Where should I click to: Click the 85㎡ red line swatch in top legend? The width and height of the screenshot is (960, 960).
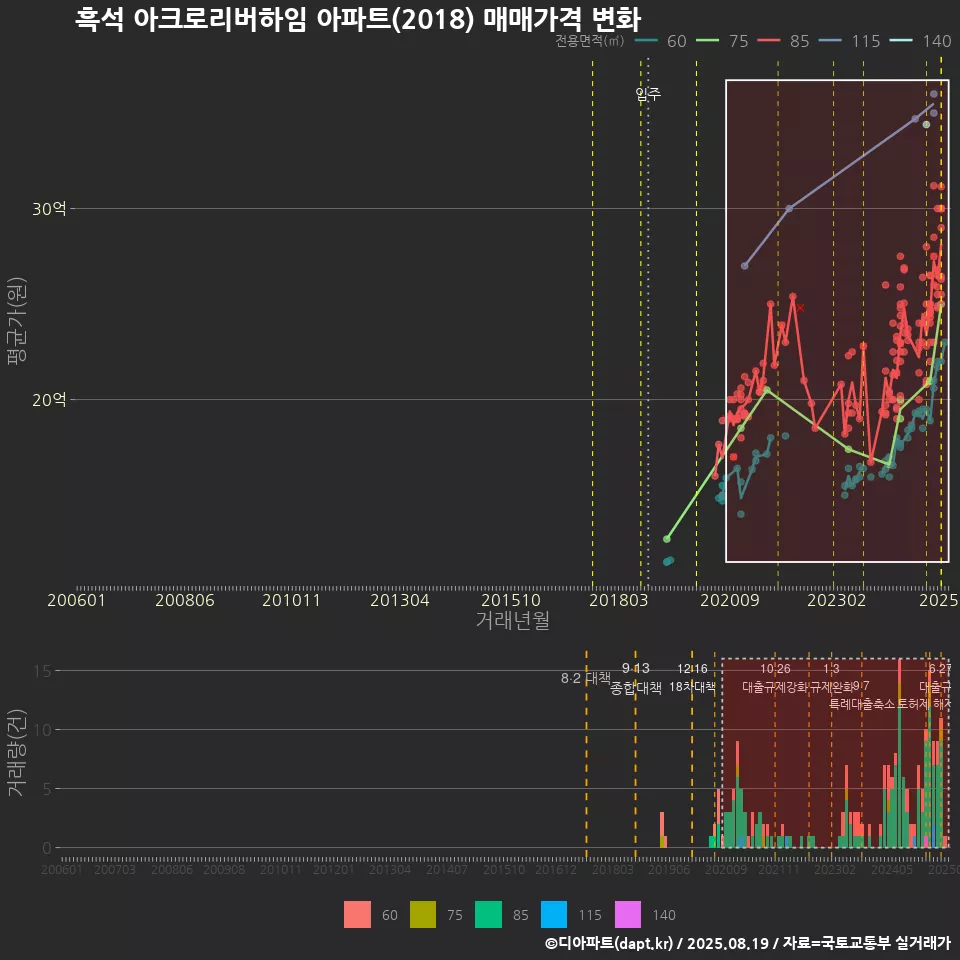tap(769, 41)
